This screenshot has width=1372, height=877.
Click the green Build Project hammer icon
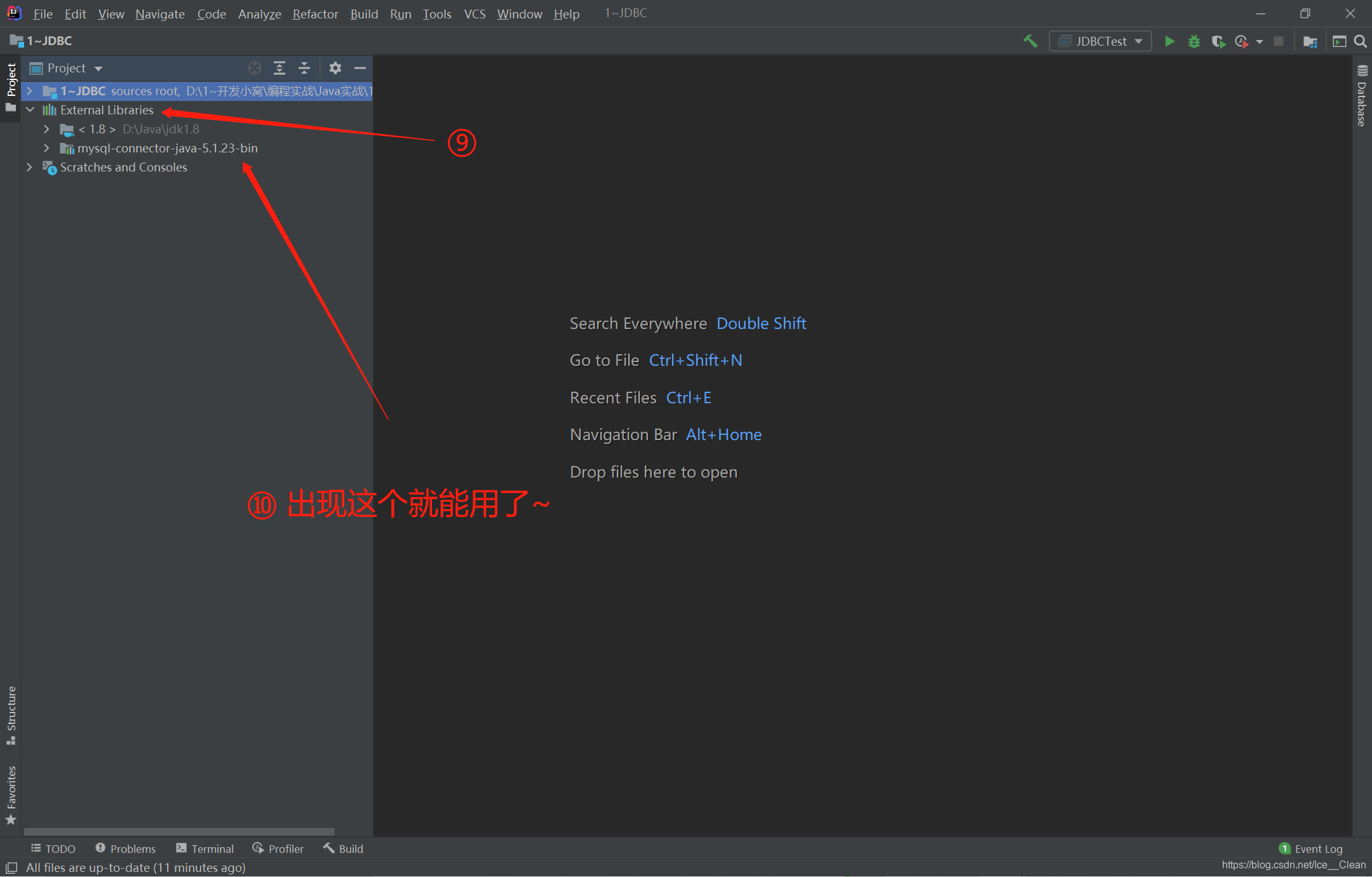1030,41
